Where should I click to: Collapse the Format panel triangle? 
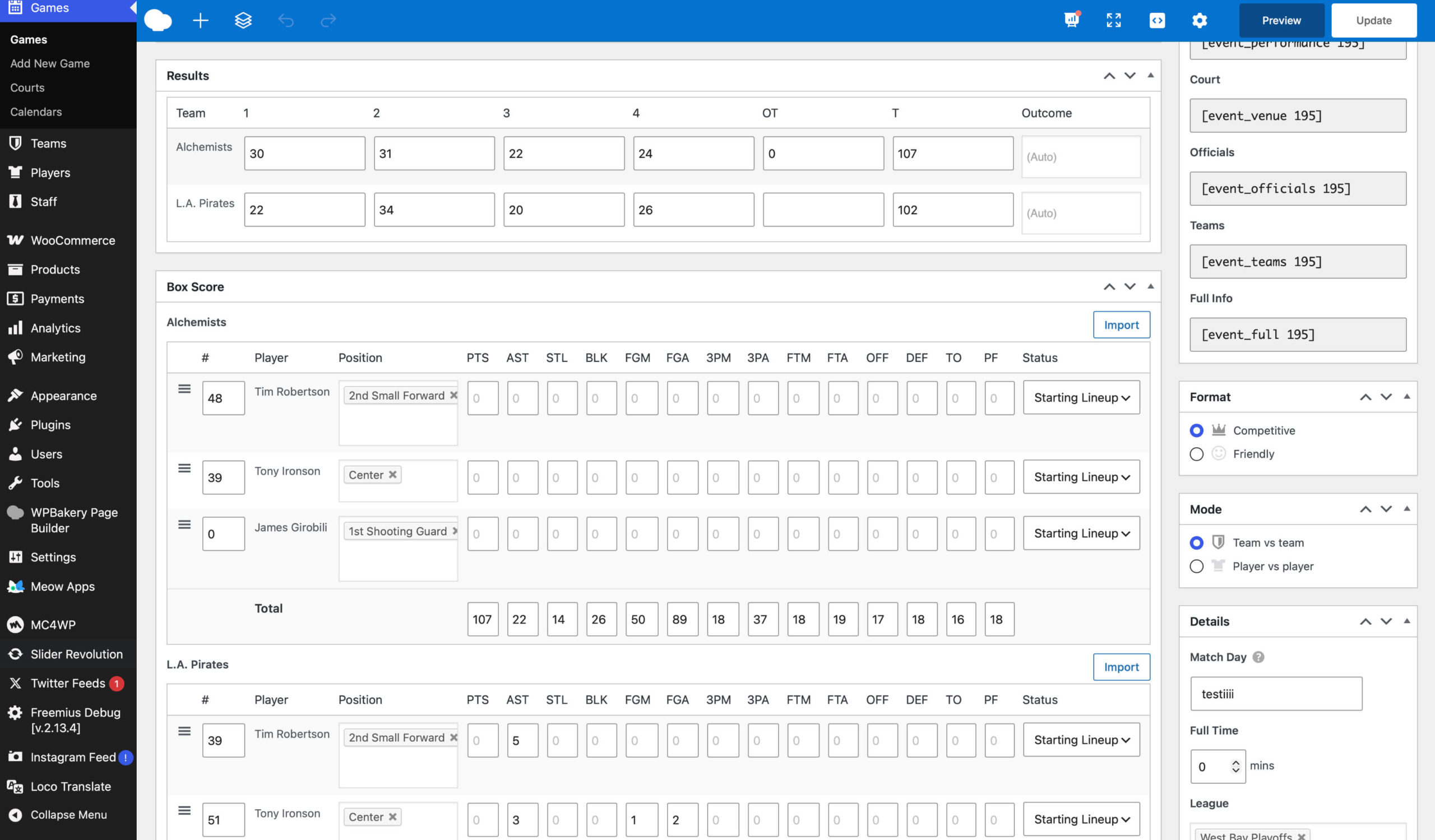(x=1406, y=396)
